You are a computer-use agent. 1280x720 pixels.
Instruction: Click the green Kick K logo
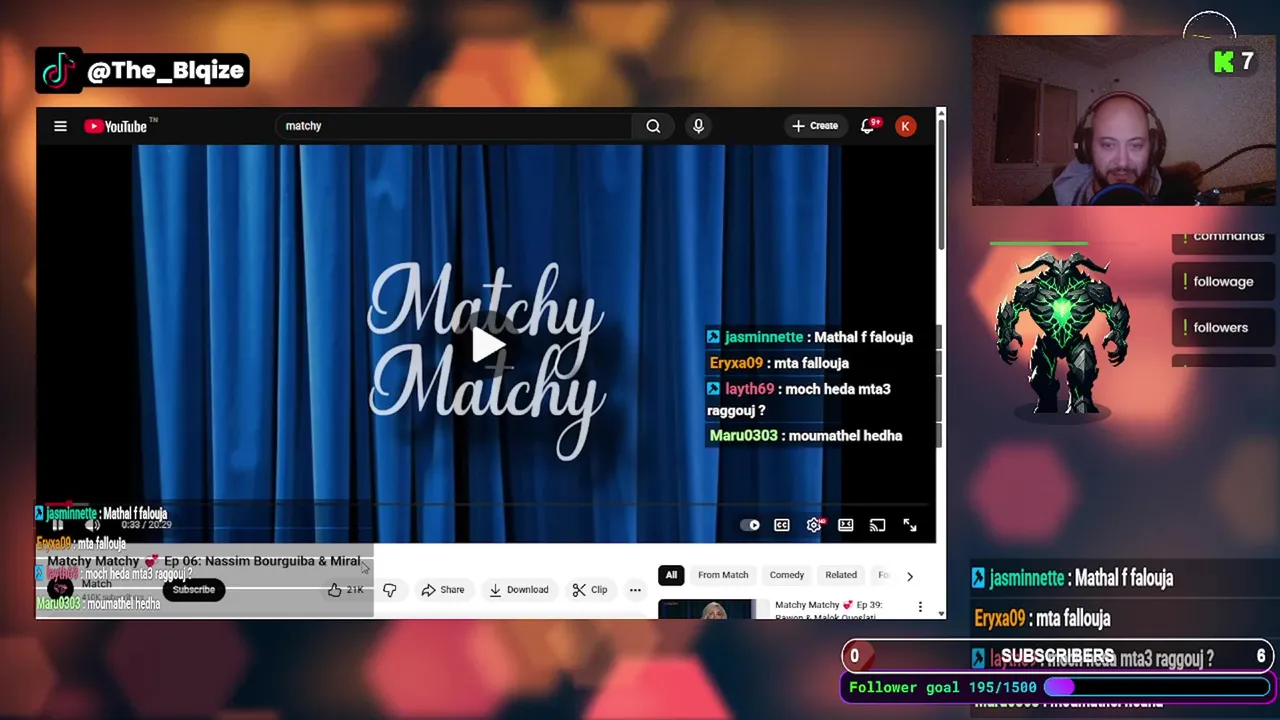pyautogui.click(x=1224, y=62)
